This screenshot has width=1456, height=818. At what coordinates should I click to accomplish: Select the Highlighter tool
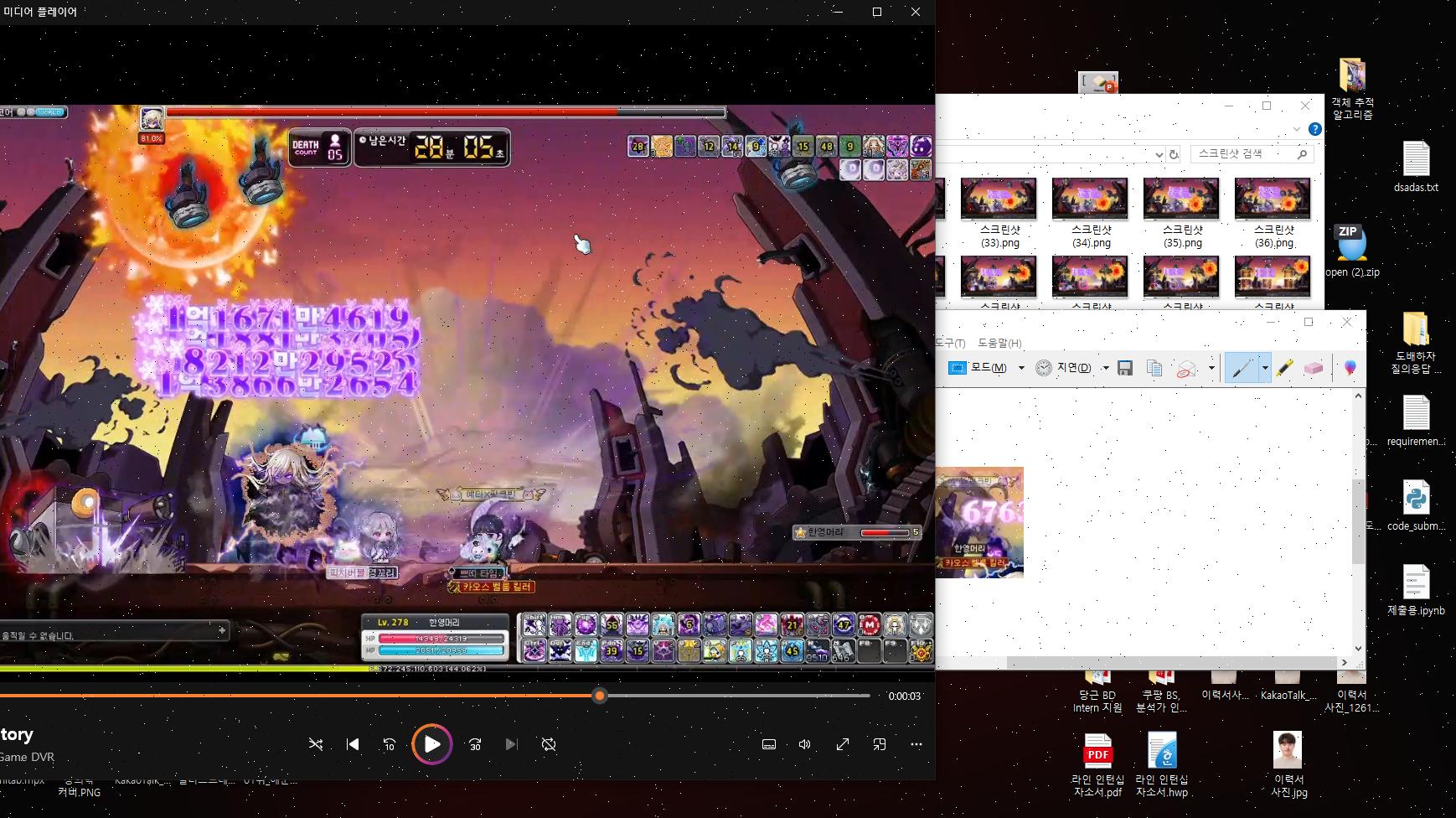[1285, 368]
